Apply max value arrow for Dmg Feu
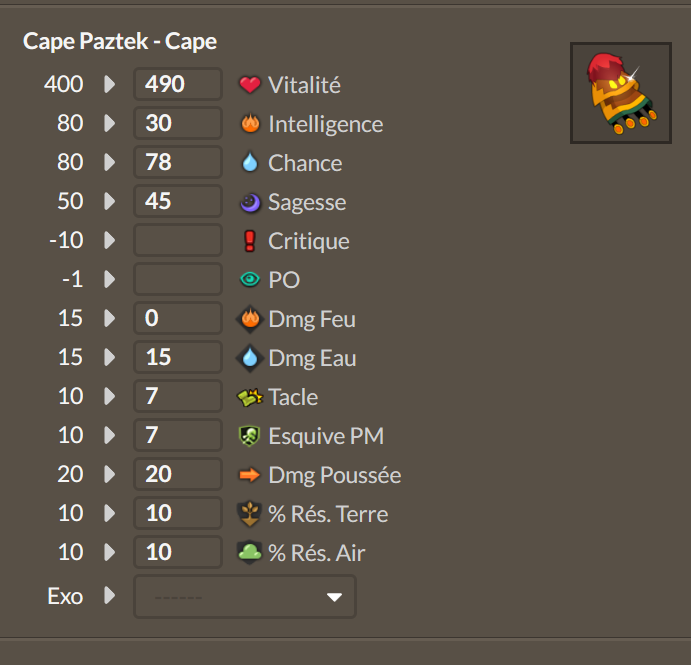This screenshot has width=691, height=665. [x=109, y=318]
